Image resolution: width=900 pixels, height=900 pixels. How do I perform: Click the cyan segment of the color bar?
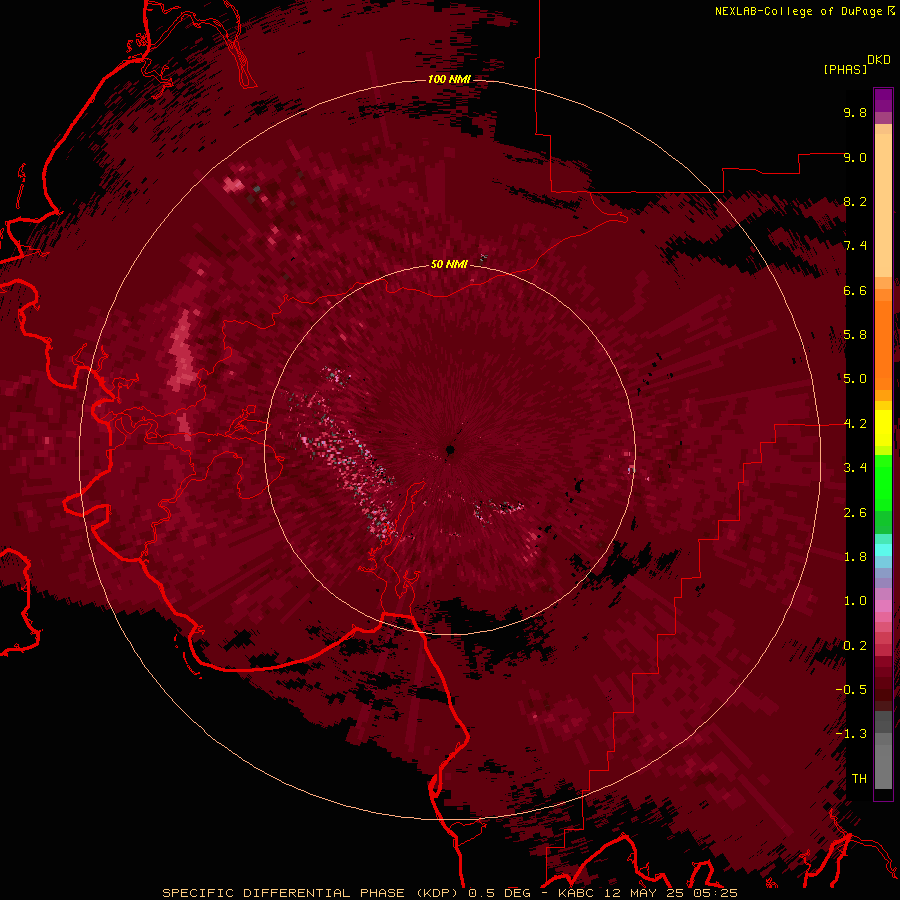coord(883,550)
